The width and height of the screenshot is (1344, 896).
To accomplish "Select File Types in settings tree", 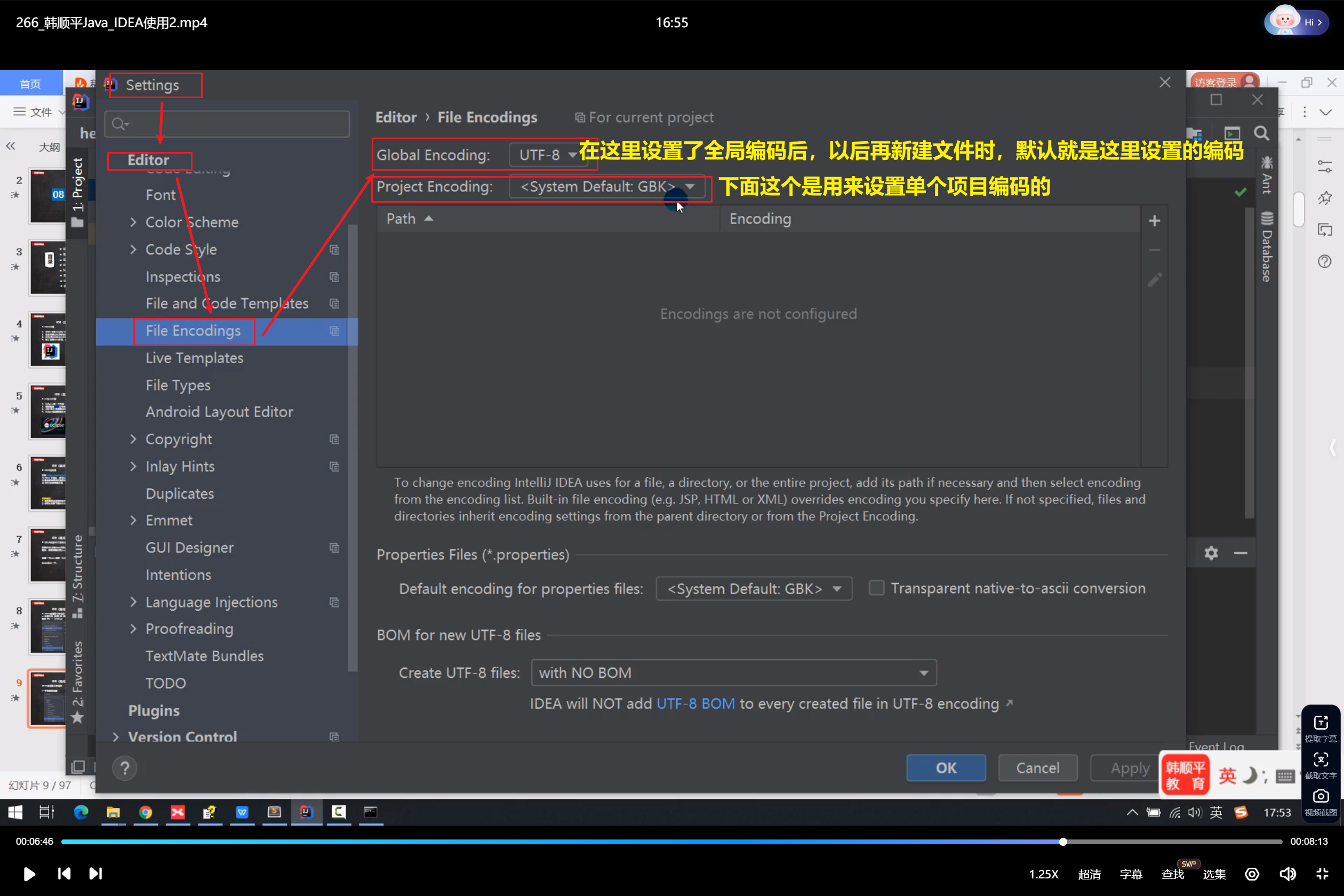I will [178, 385].
